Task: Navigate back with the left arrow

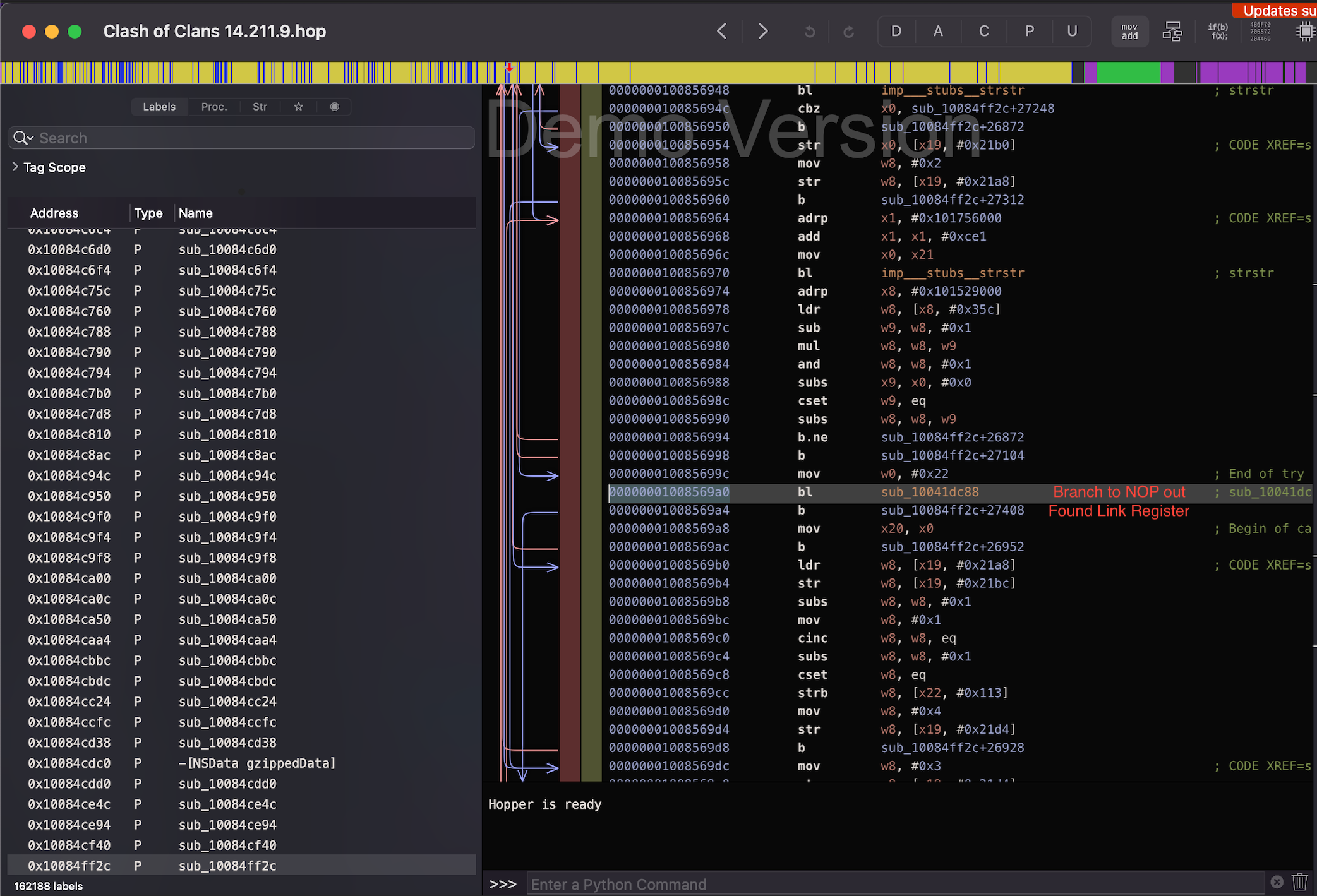Action: point(722,31)
